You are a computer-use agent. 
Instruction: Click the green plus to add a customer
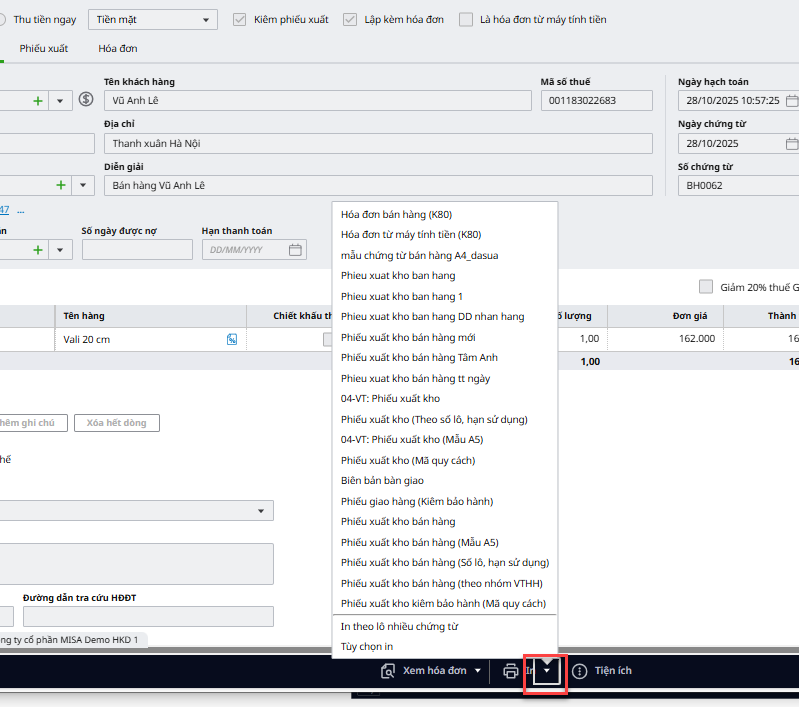(39, 100)
